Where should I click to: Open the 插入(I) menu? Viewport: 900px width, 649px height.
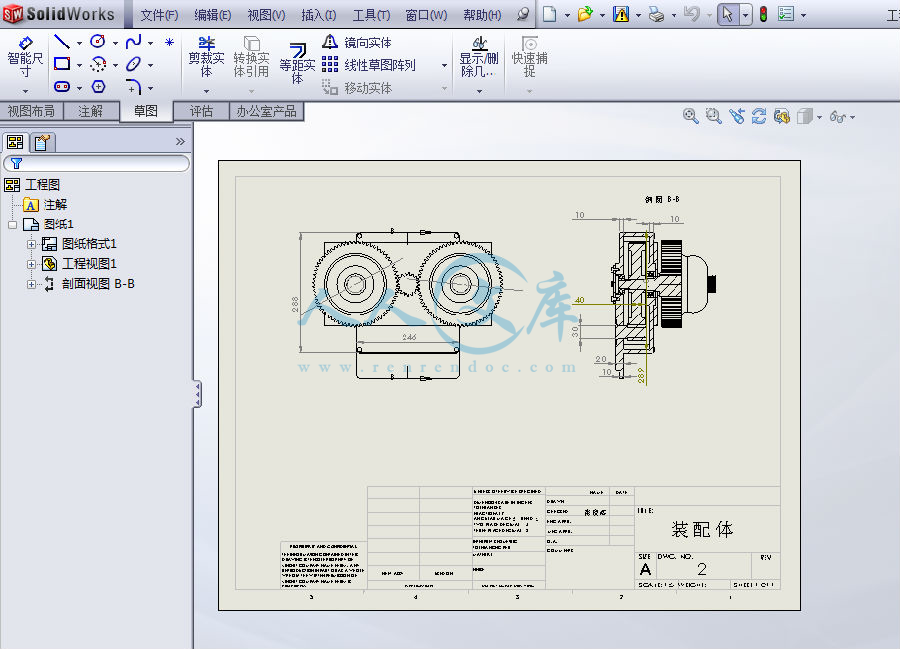click(319, 15)
